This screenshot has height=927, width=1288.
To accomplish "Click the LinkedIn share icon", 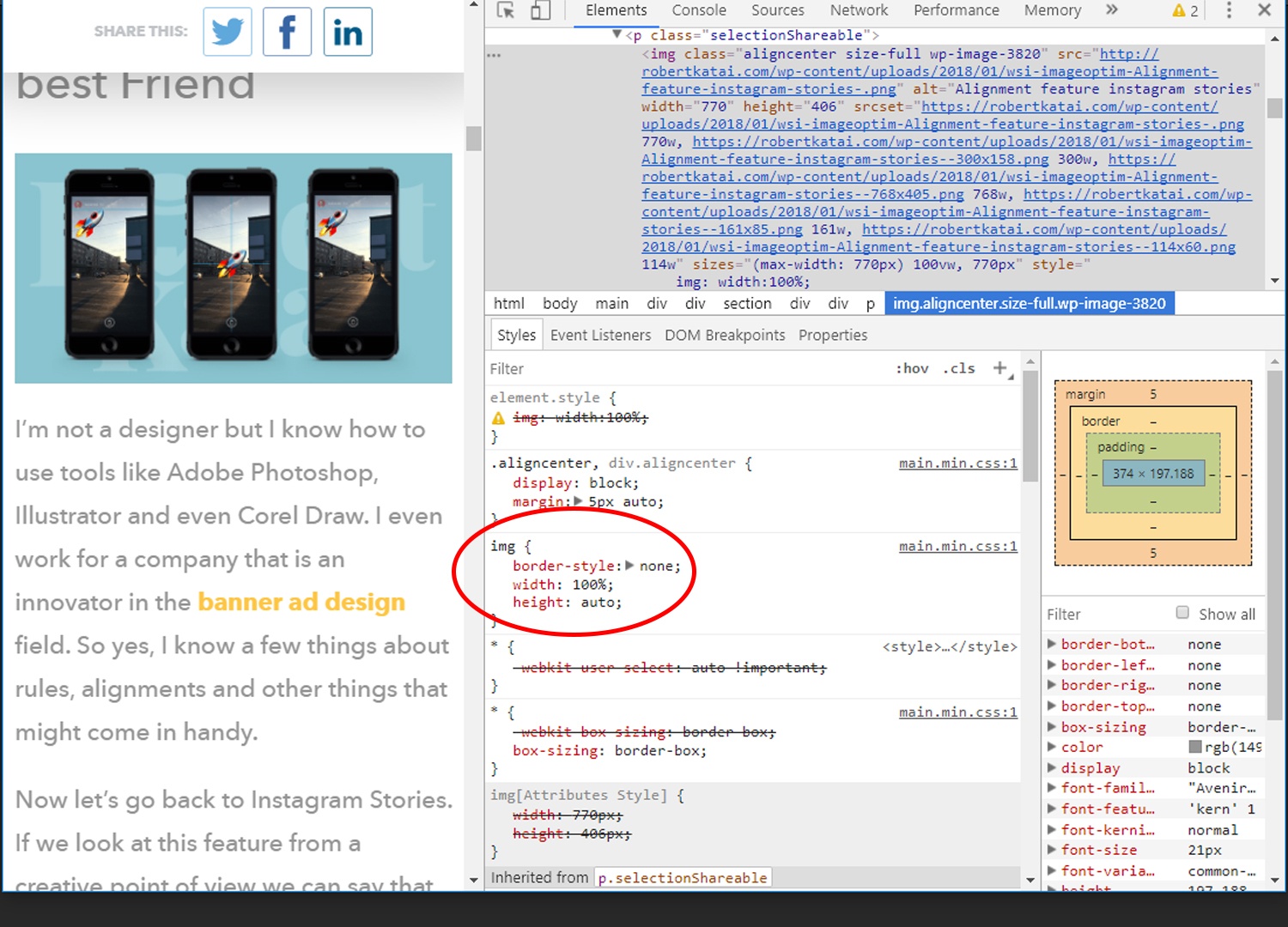I will 348,32.
